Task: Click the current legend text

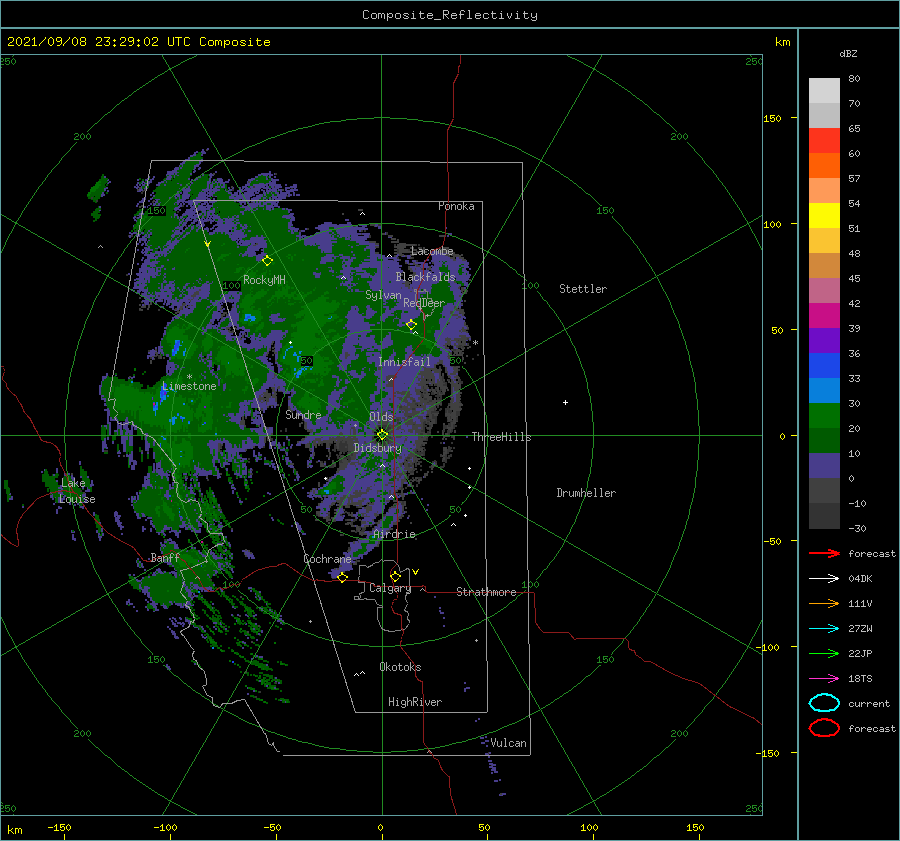Action: click(x=868, y=703)
